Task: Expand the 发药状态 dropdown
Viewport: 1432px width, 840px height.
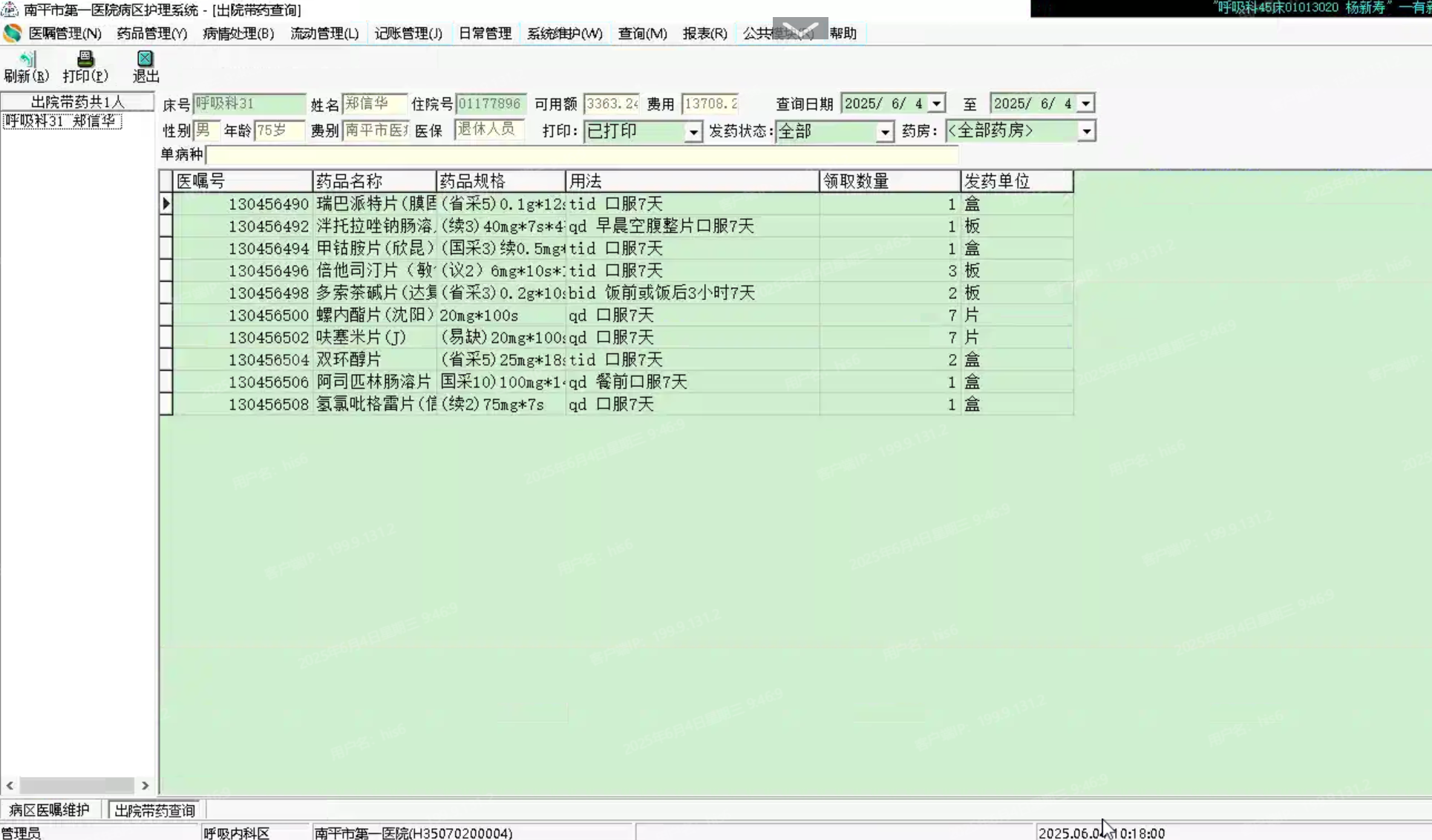Action: pos(884,131)
